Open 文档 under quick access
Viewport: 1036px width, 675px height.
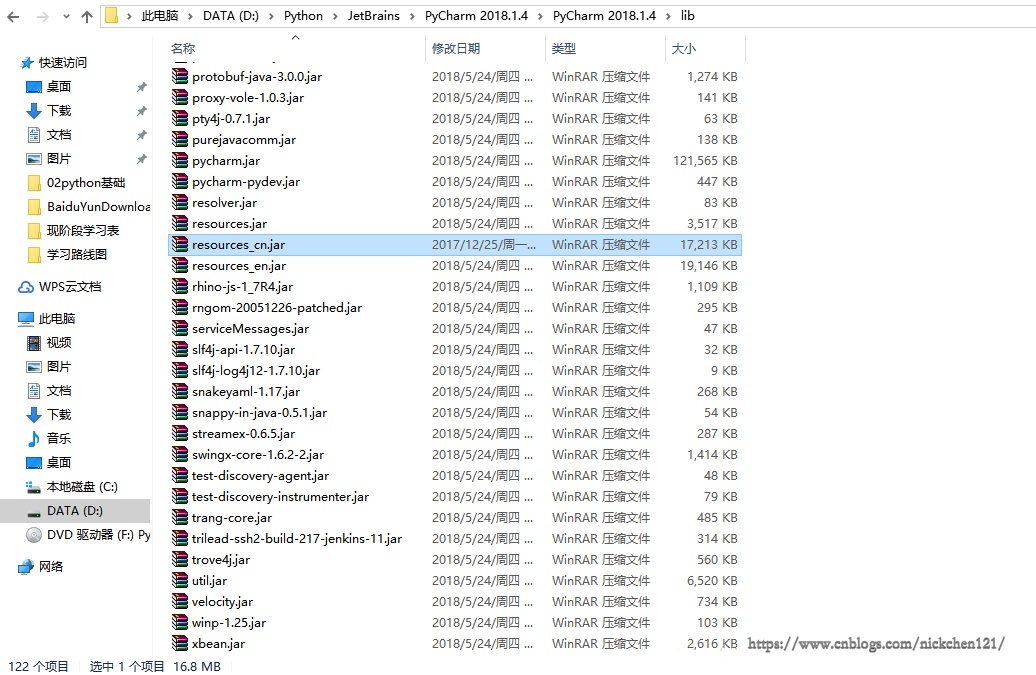[59, 135]
